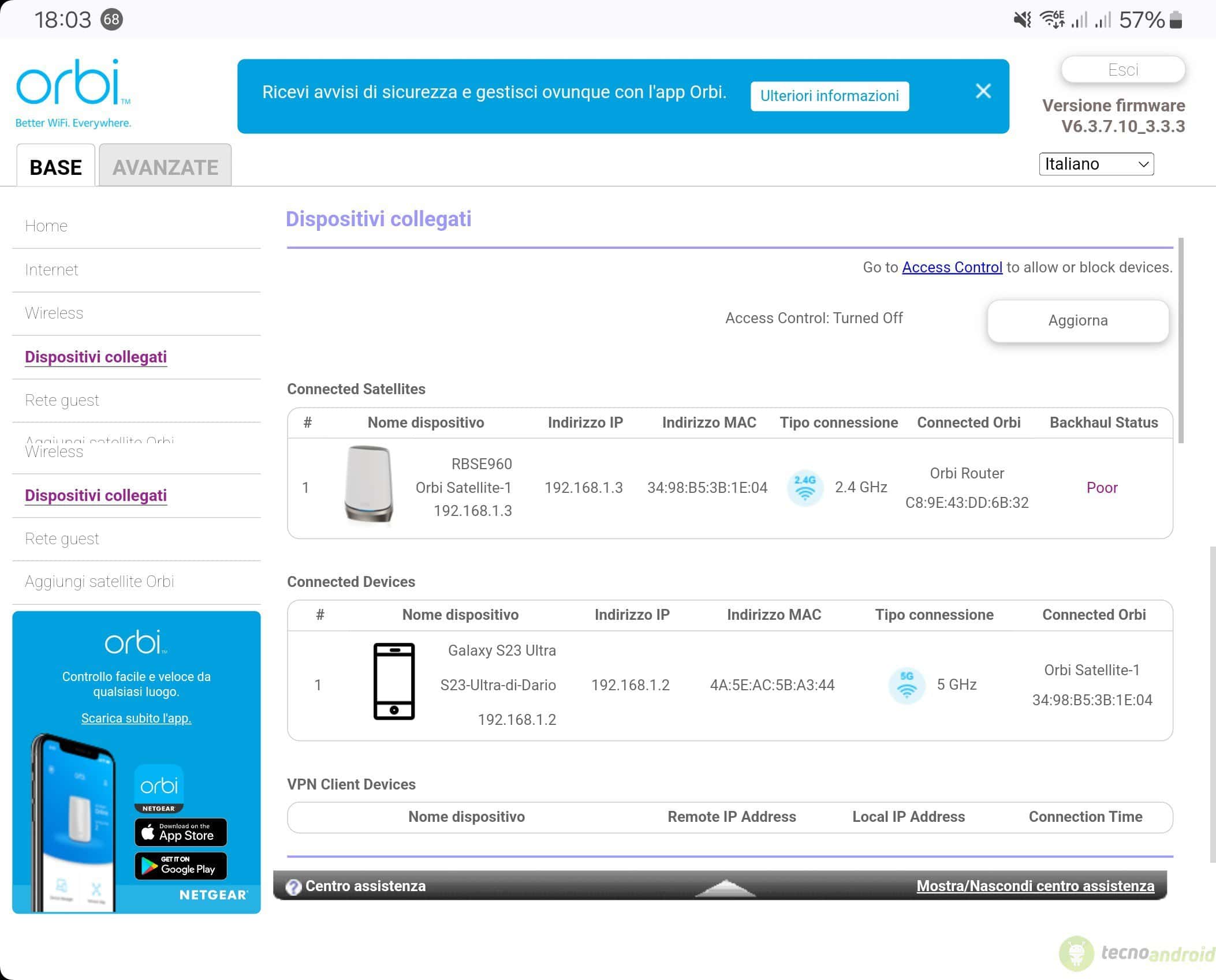Click the Tipo connessione header in Connected Devices
The image size is (1216, 980).
pos(934,615)
